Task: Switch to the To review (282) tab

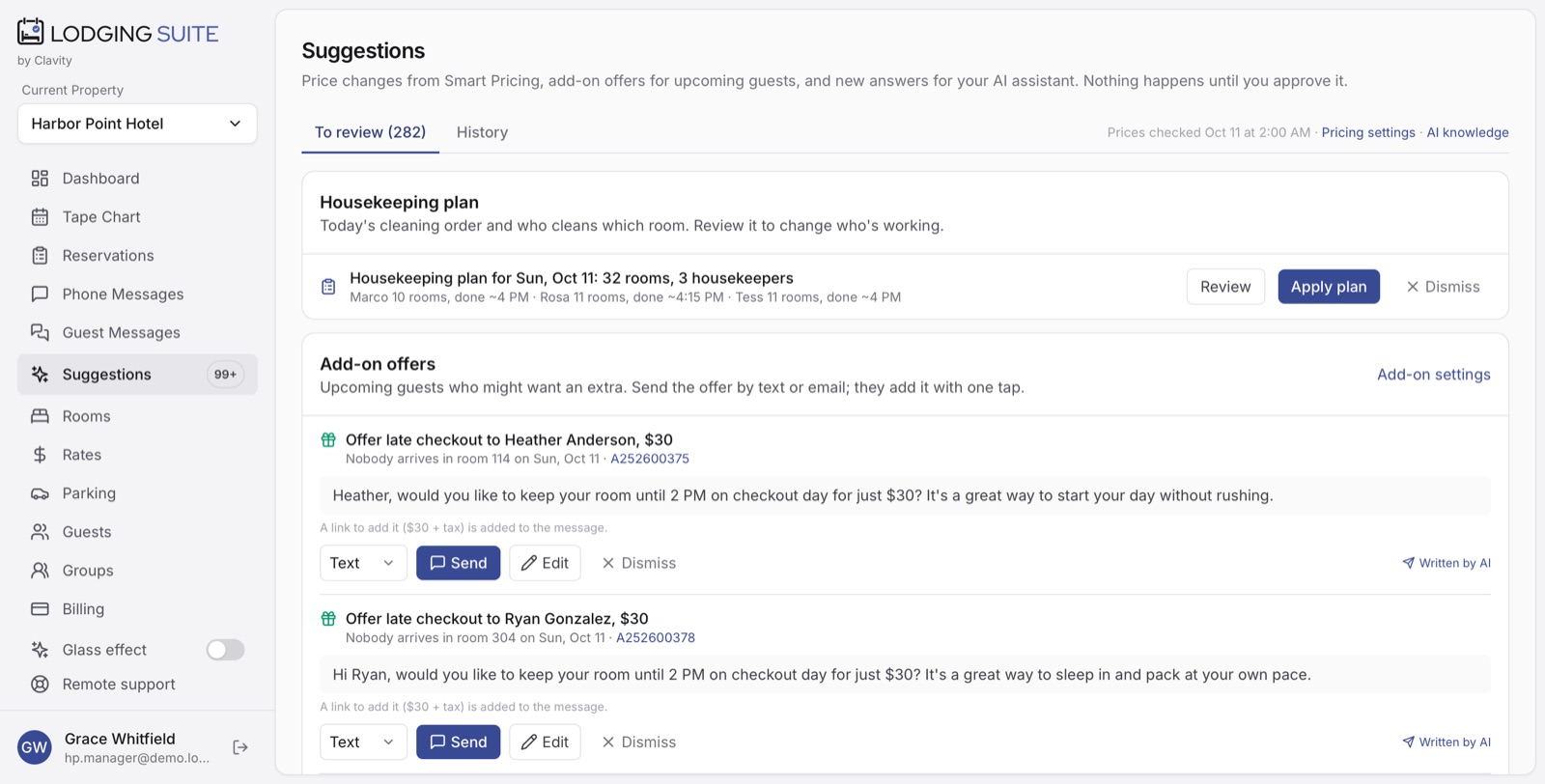Action: point(370,132)
